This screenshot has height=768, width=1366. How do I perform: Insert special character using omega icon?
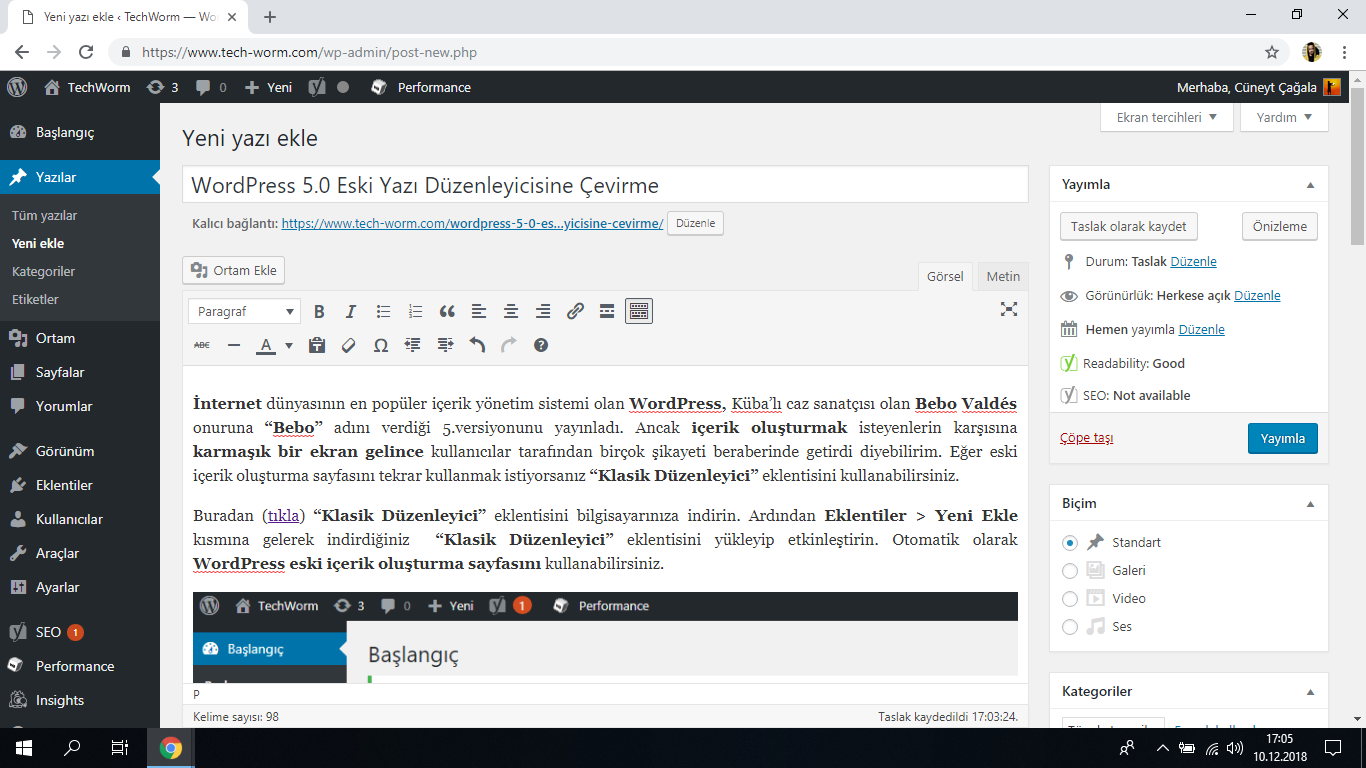pyautogui.click(x=381, y=345)
